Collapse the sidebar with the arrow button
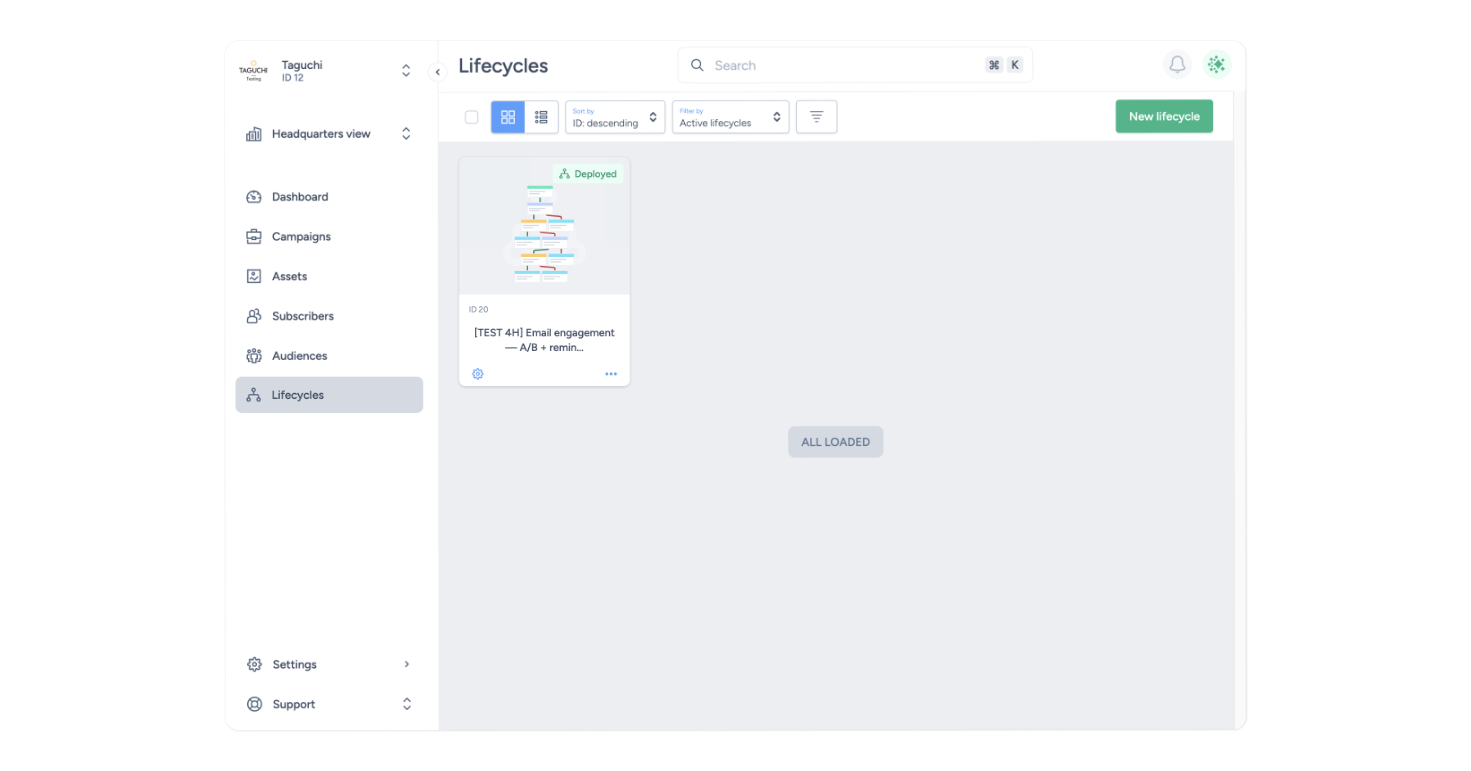The height and width of the screenshot is (771, 1471). point(437,72)
